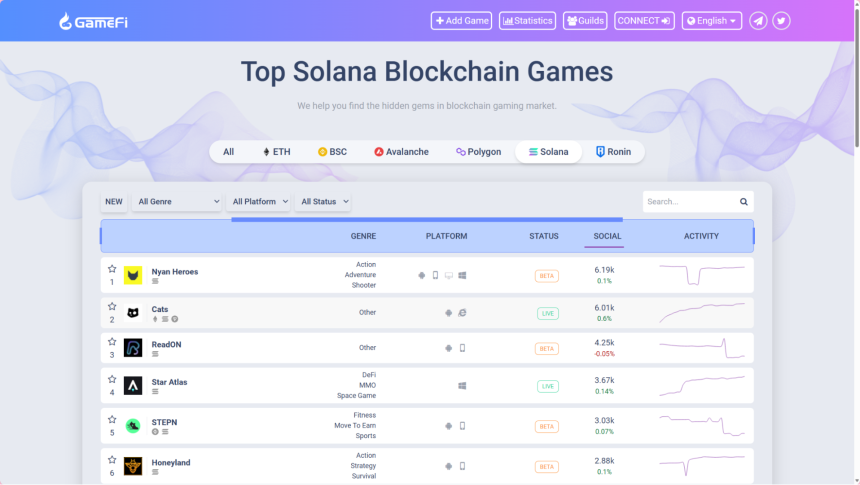Click Nyan Heroes Android platform icon
This screenshot has width=860, height=485.
coord(421,275)
